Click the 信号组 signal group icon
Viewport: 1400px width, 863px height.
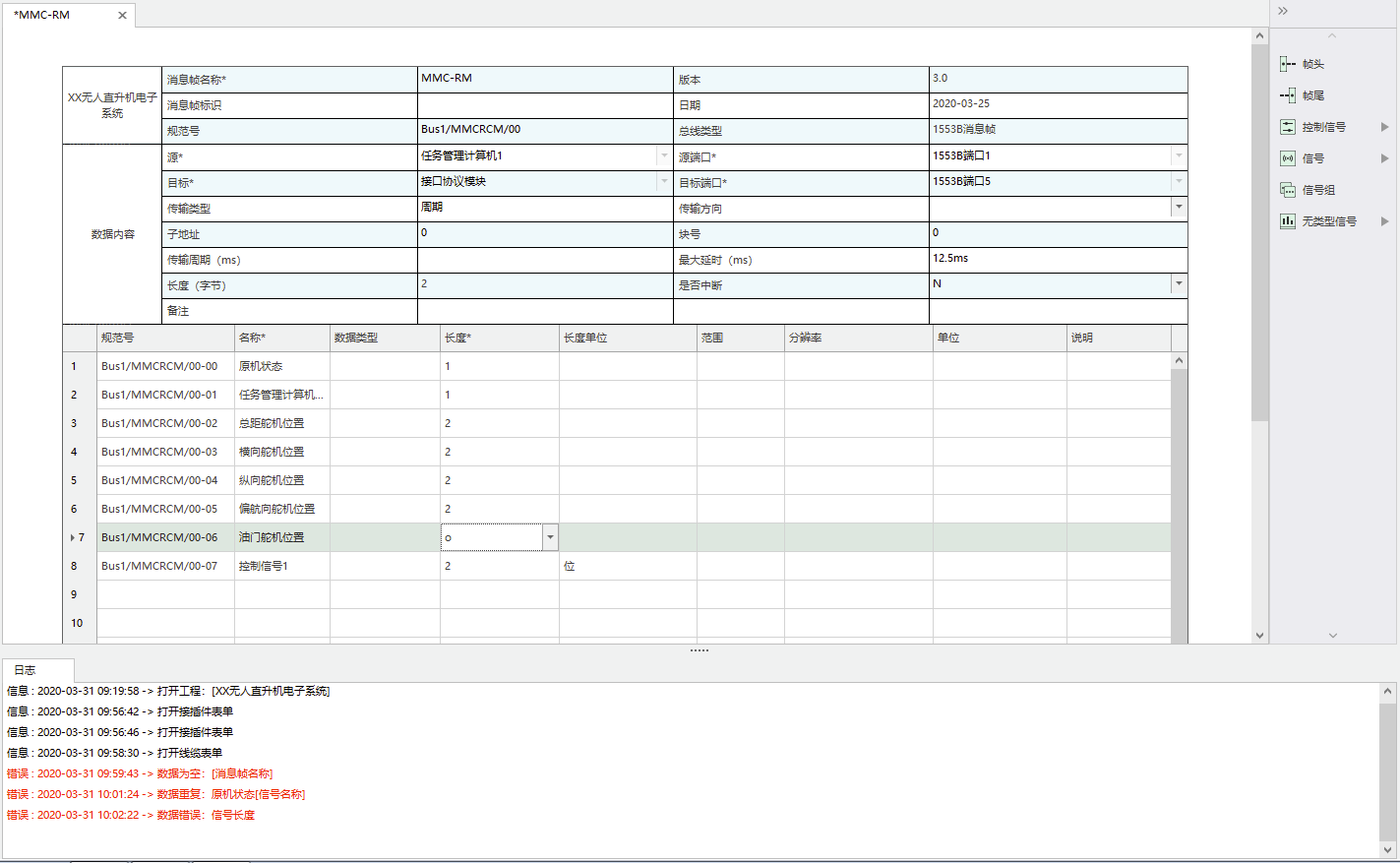[1288, 190]
